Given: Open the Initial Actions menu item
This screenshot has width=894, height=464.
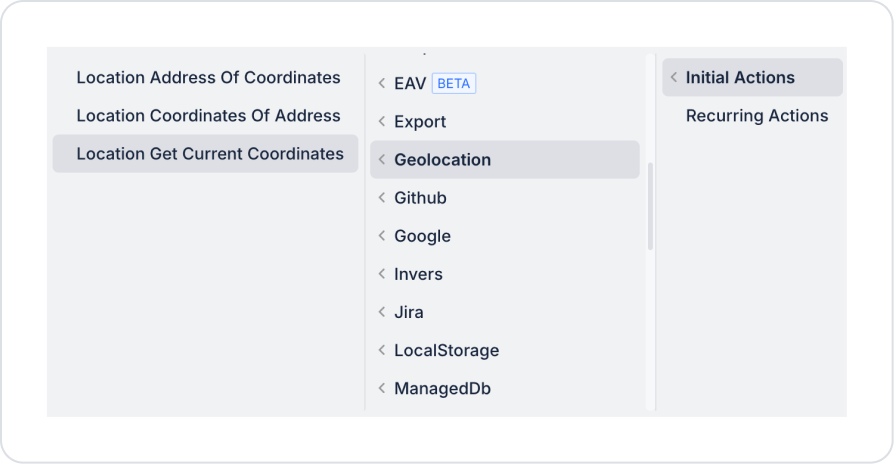Looking at the screenshot, I should [x=740, y=78].
